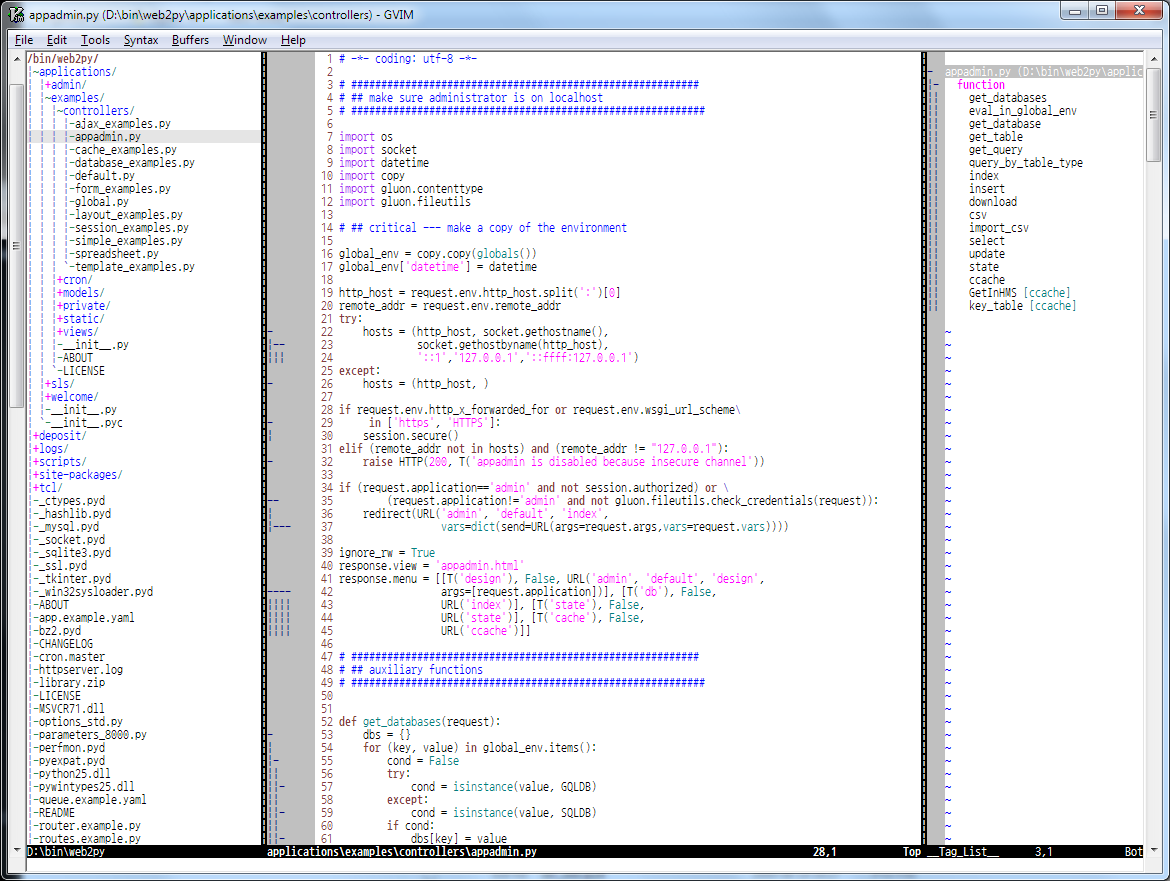Open layout_examples.py from the tree
The height and width of the screenshot is (881, 1170).
click(128, 215)
